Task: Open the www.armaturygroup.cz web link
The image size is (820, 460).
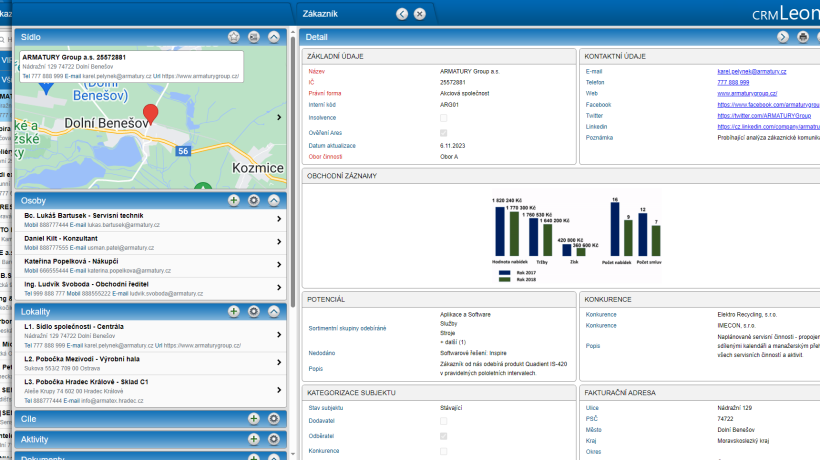Action: (747, 94)
